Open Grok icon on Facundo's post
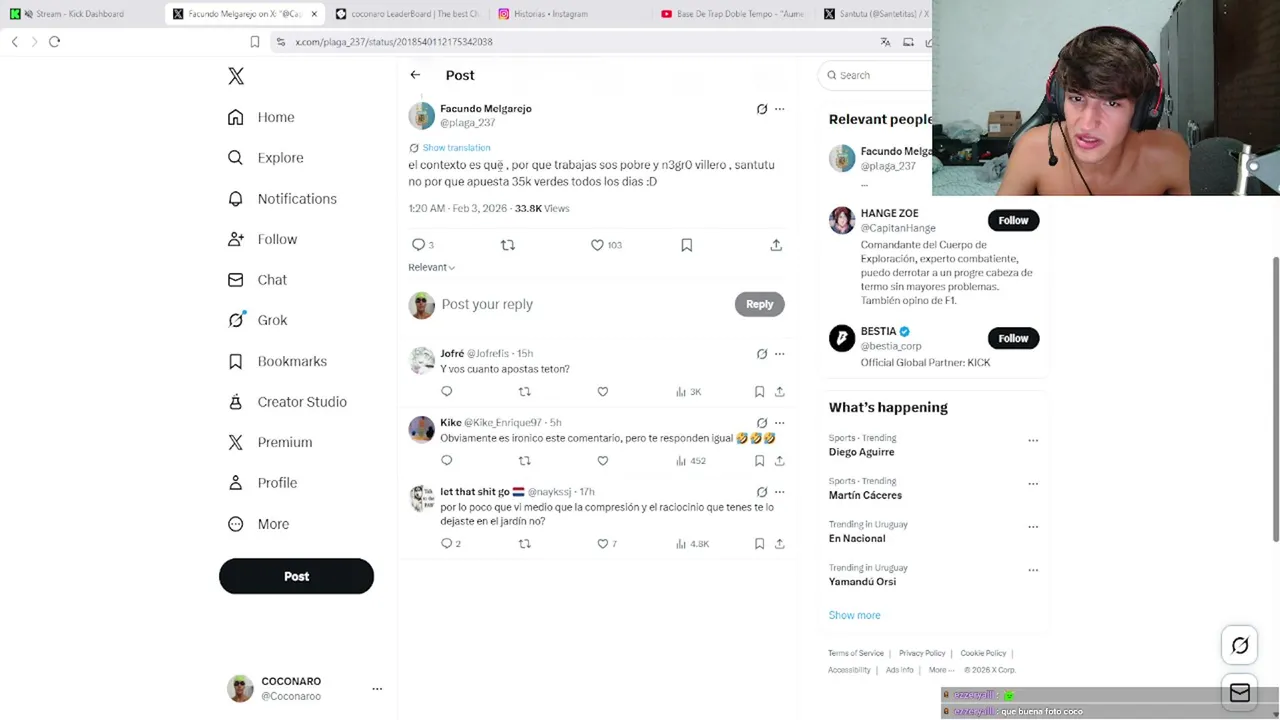 coord(762,109)
